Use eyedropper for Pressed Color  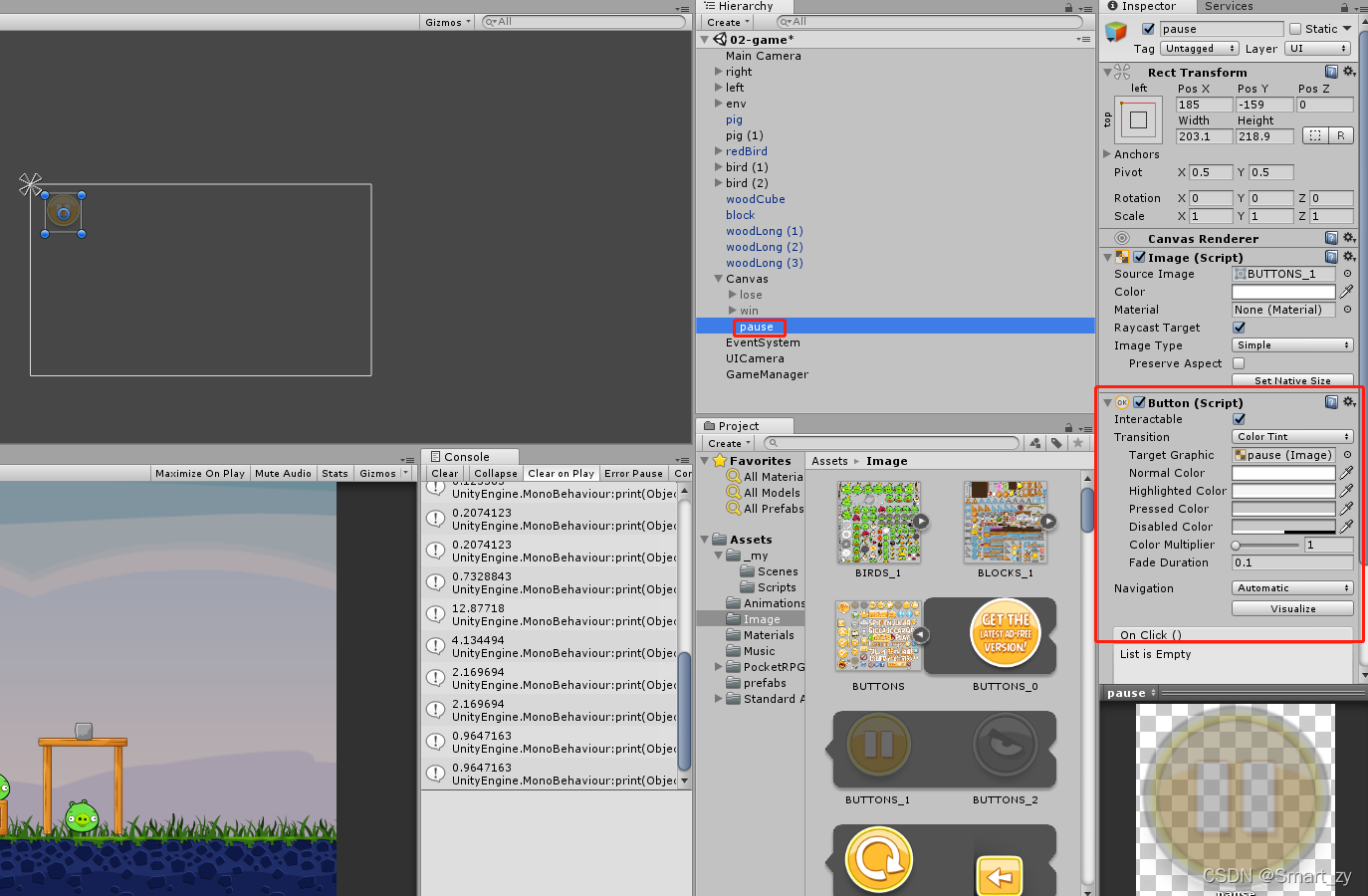tap(1347, 509)
